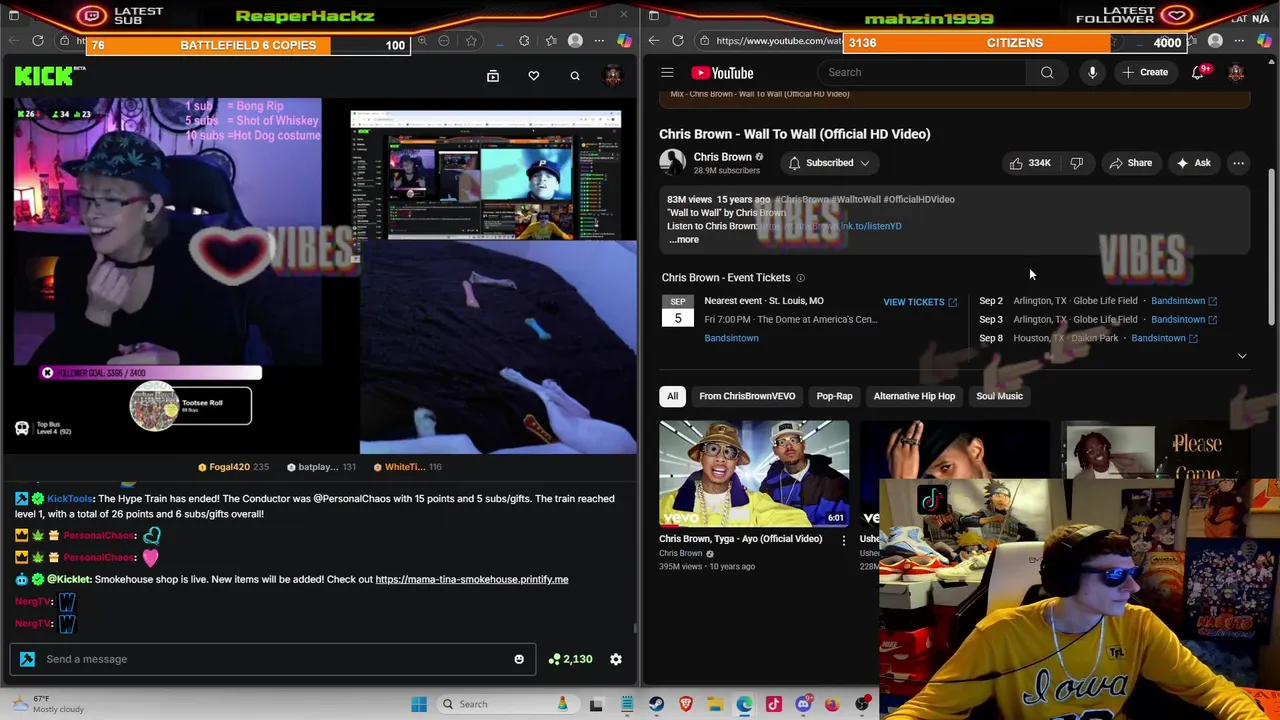This screenshot has width=1280, height=720.
Task: Click the weather widget on taskbar
Action: click(48, 704)
